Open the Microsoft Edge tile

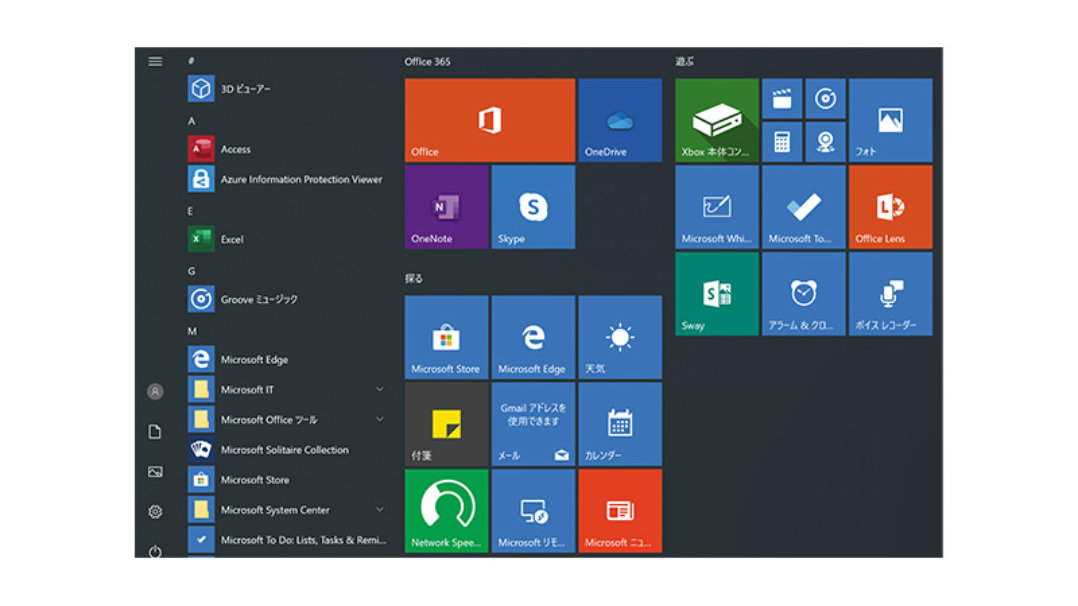tap(533, 338)
